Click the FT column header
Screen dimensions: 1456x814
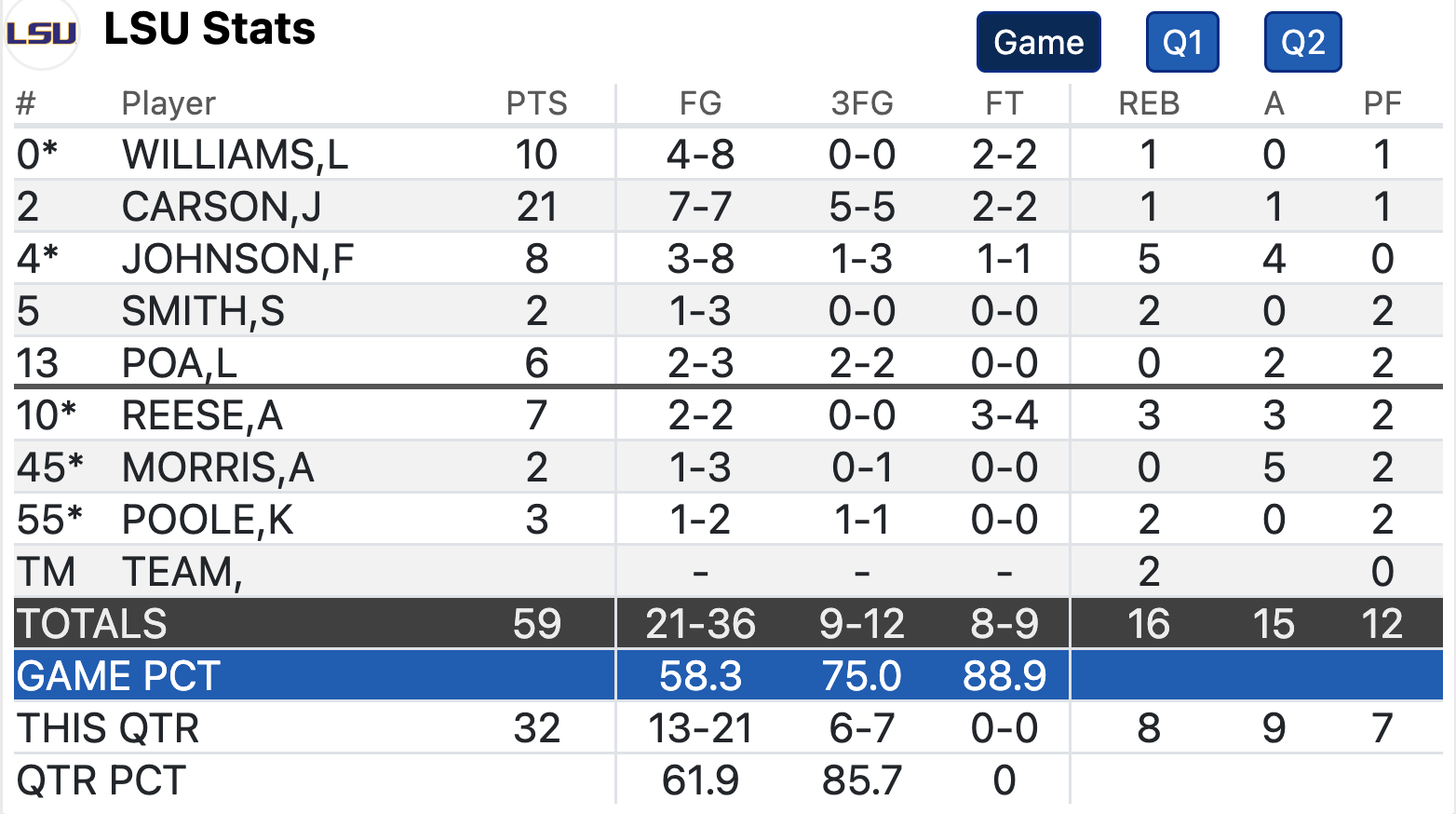pyautogui.click(x=1004, y=102)
